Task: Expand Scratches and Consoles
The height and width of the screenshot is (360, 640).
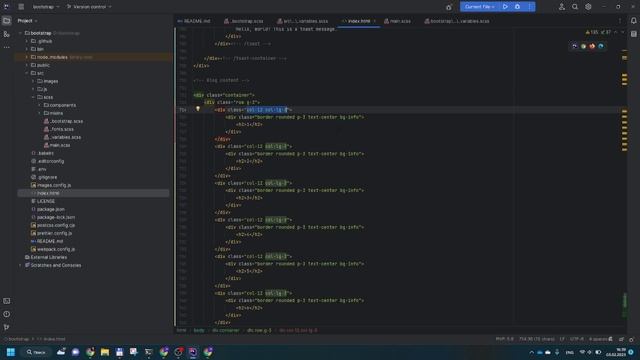Action: tap(20, 265)
